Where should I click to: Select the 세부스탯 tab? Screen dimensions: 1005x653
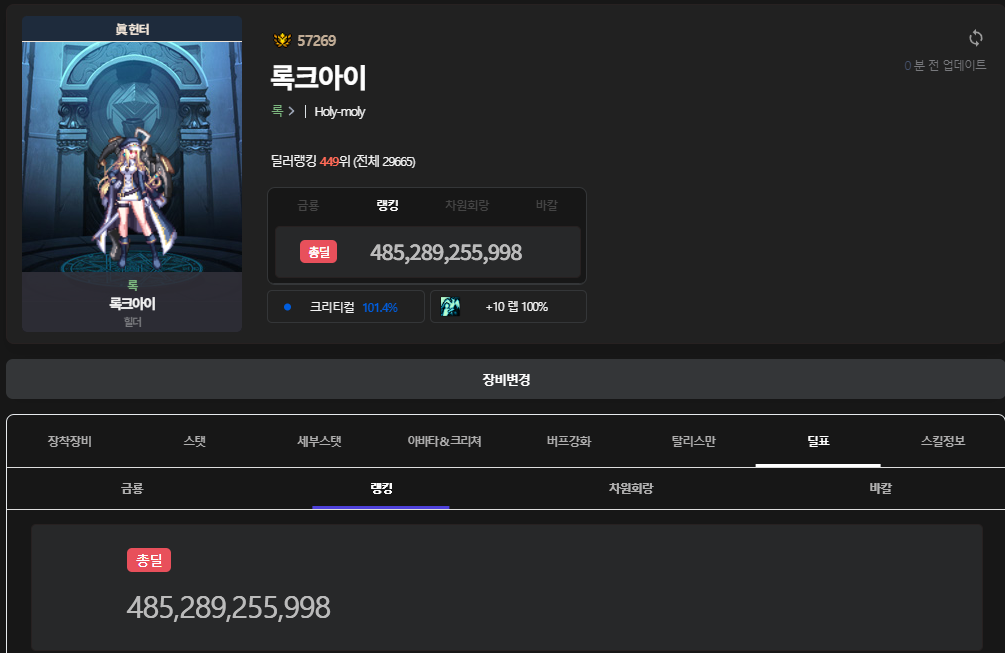point(319,441)
